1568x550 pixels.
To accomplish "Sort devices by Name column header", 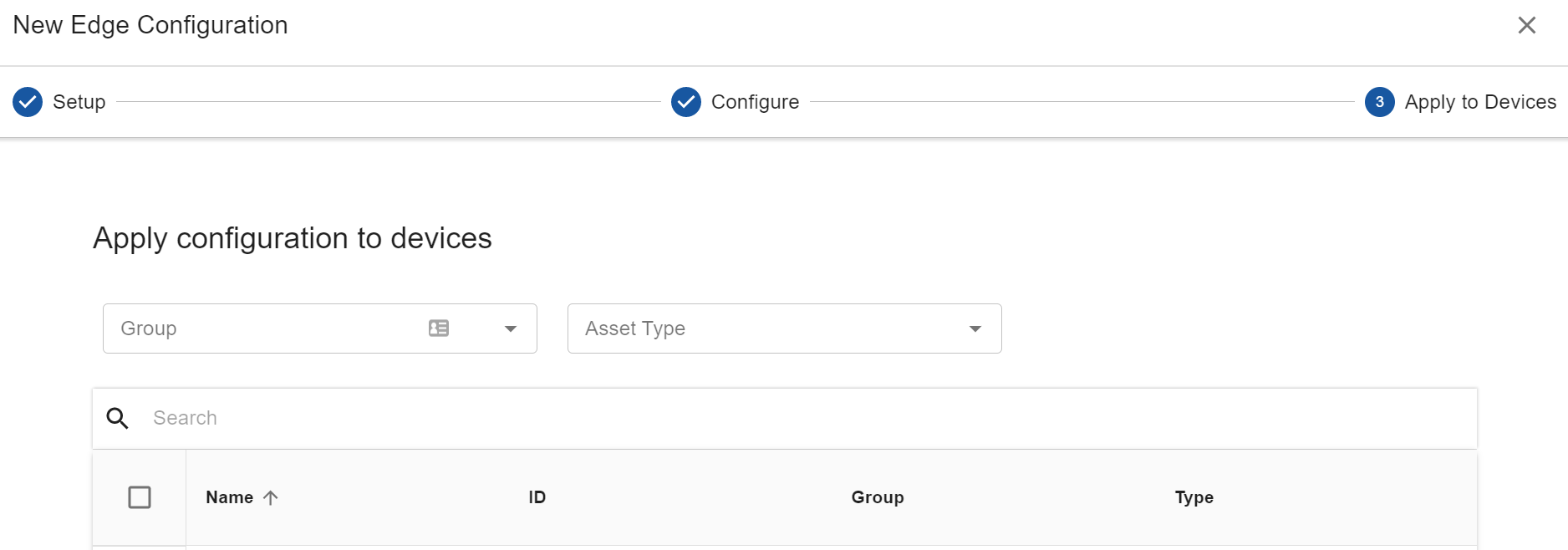I will coord(229,497).
